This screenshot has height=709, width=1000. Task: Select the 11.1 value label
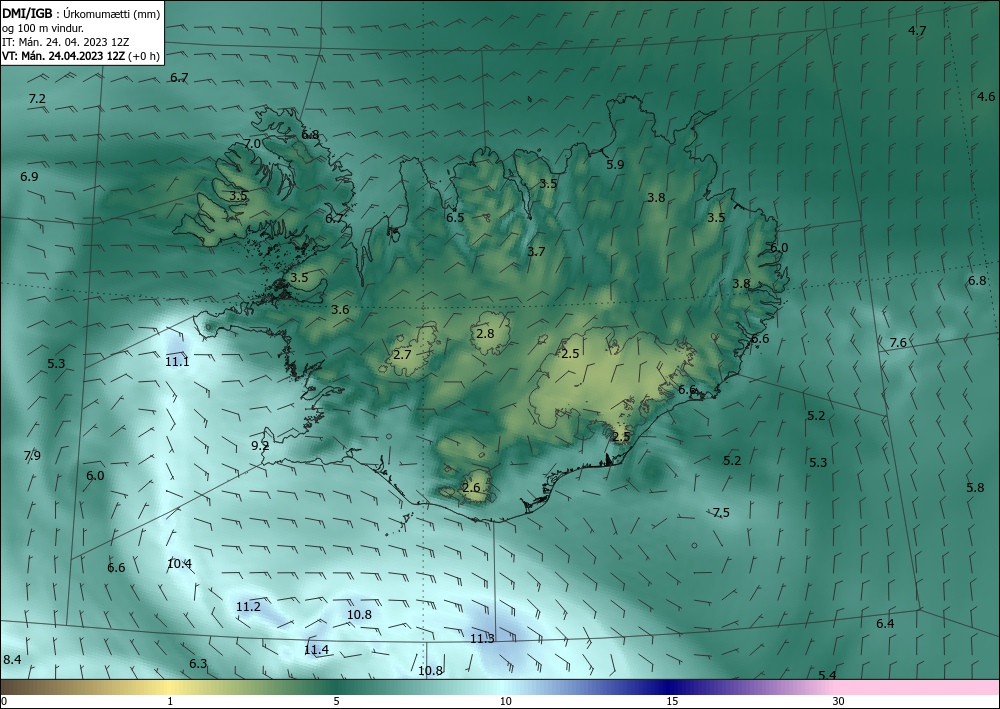coord(177,362)
